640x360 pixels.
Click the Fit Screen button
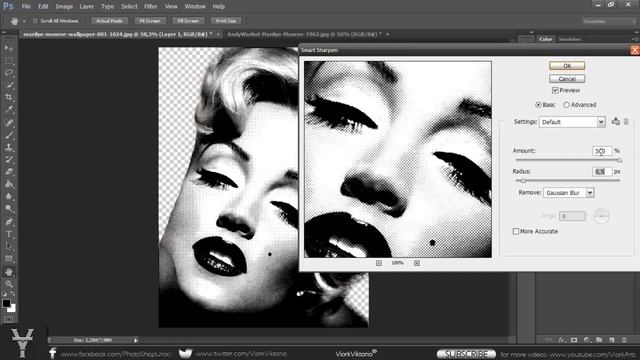pos(150,21)
